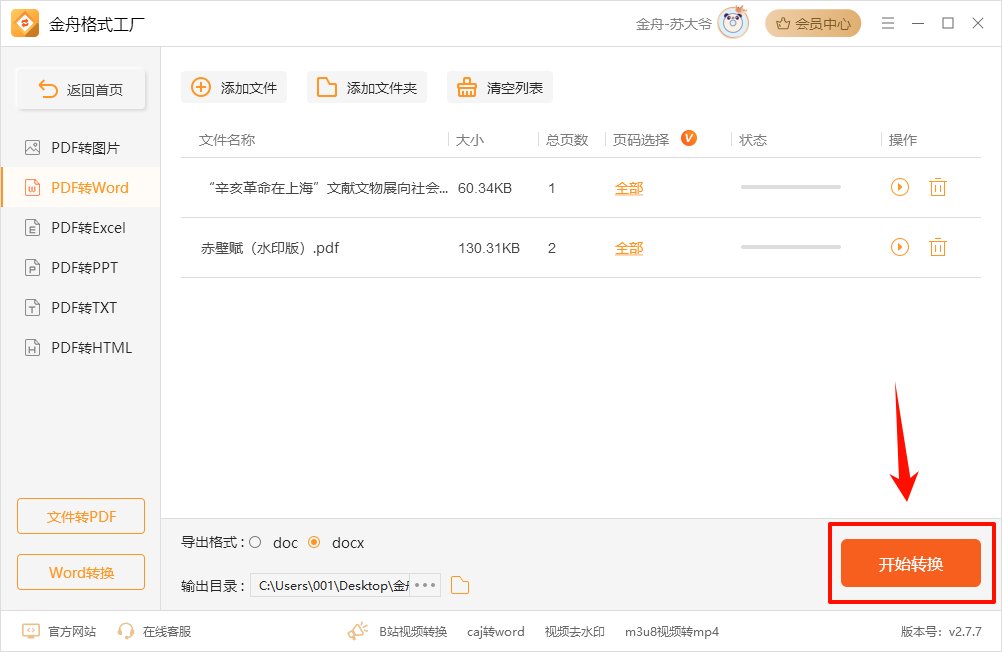Start converting the 辛亥革命在上海 file row

[900, 187]
